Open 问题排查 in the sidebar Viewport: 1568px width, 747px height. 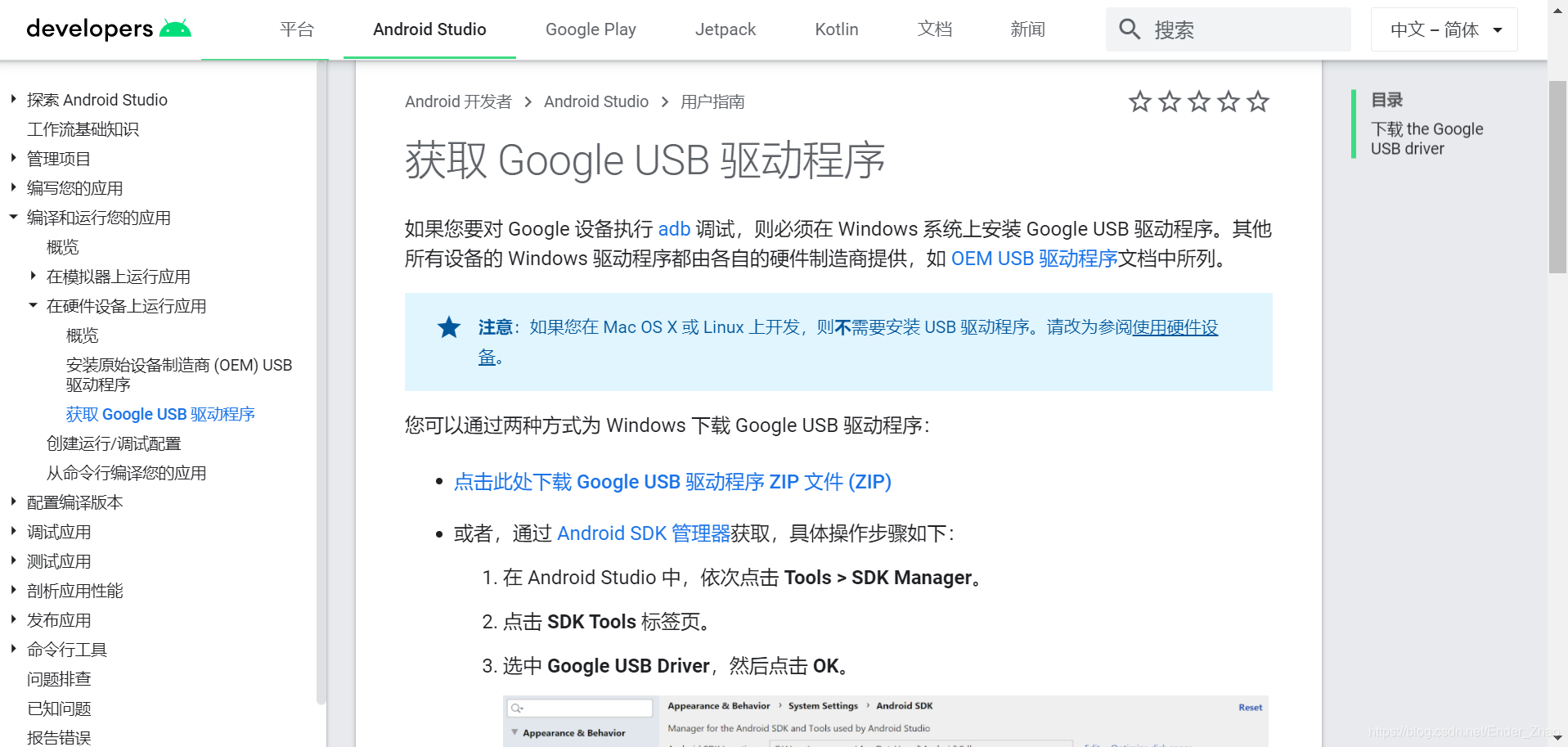pyautogui.click(x=59, y=679)
